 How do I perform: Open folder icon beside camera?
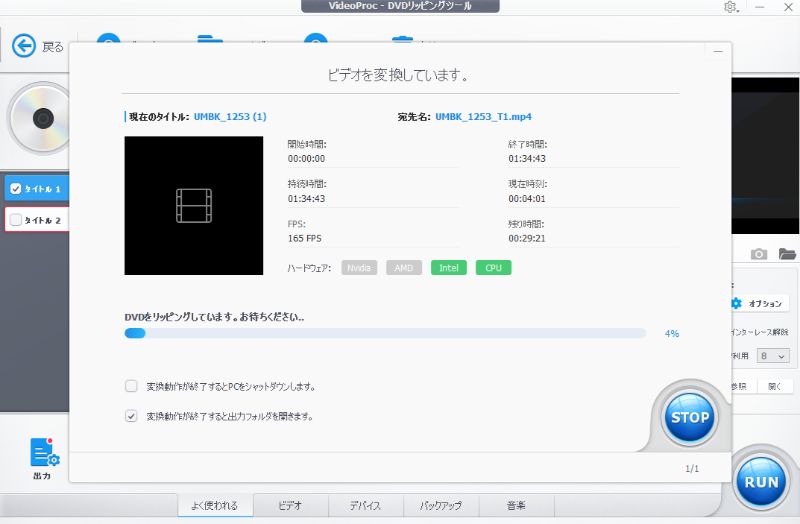(x=787, y=254)
